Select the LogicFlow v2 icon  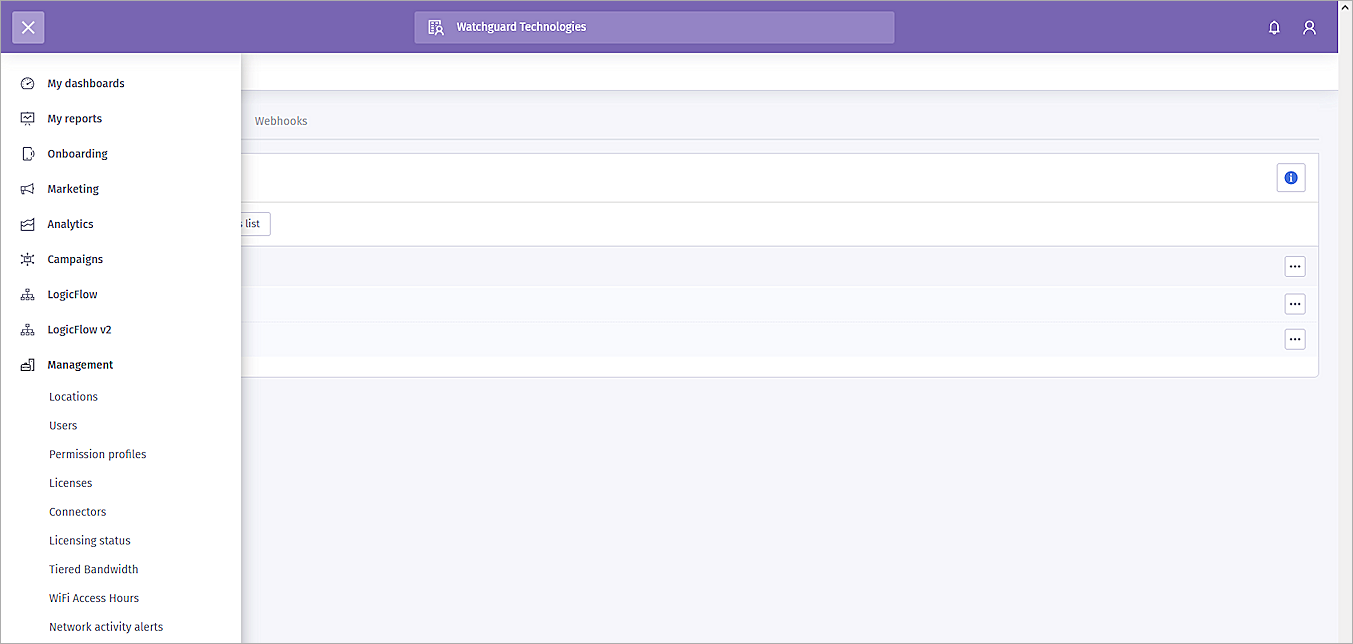click(27, 329)
